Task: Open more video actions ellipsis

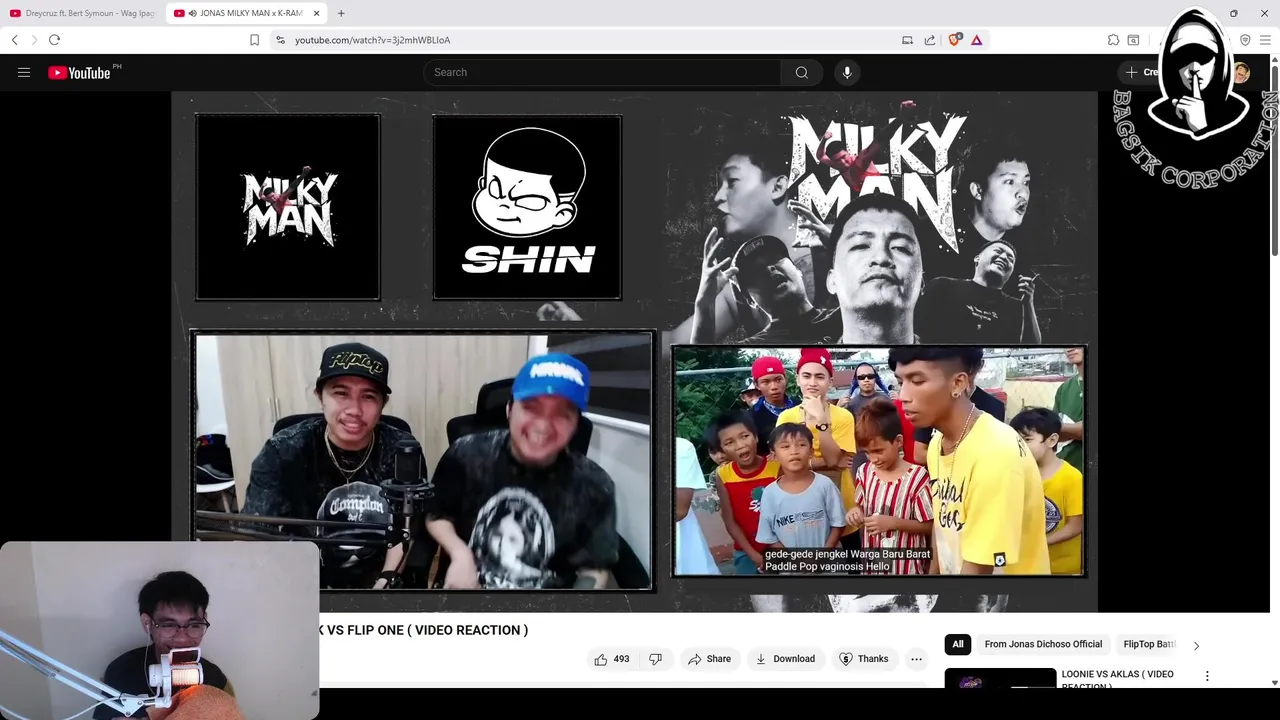Action: tap(916, 659)
